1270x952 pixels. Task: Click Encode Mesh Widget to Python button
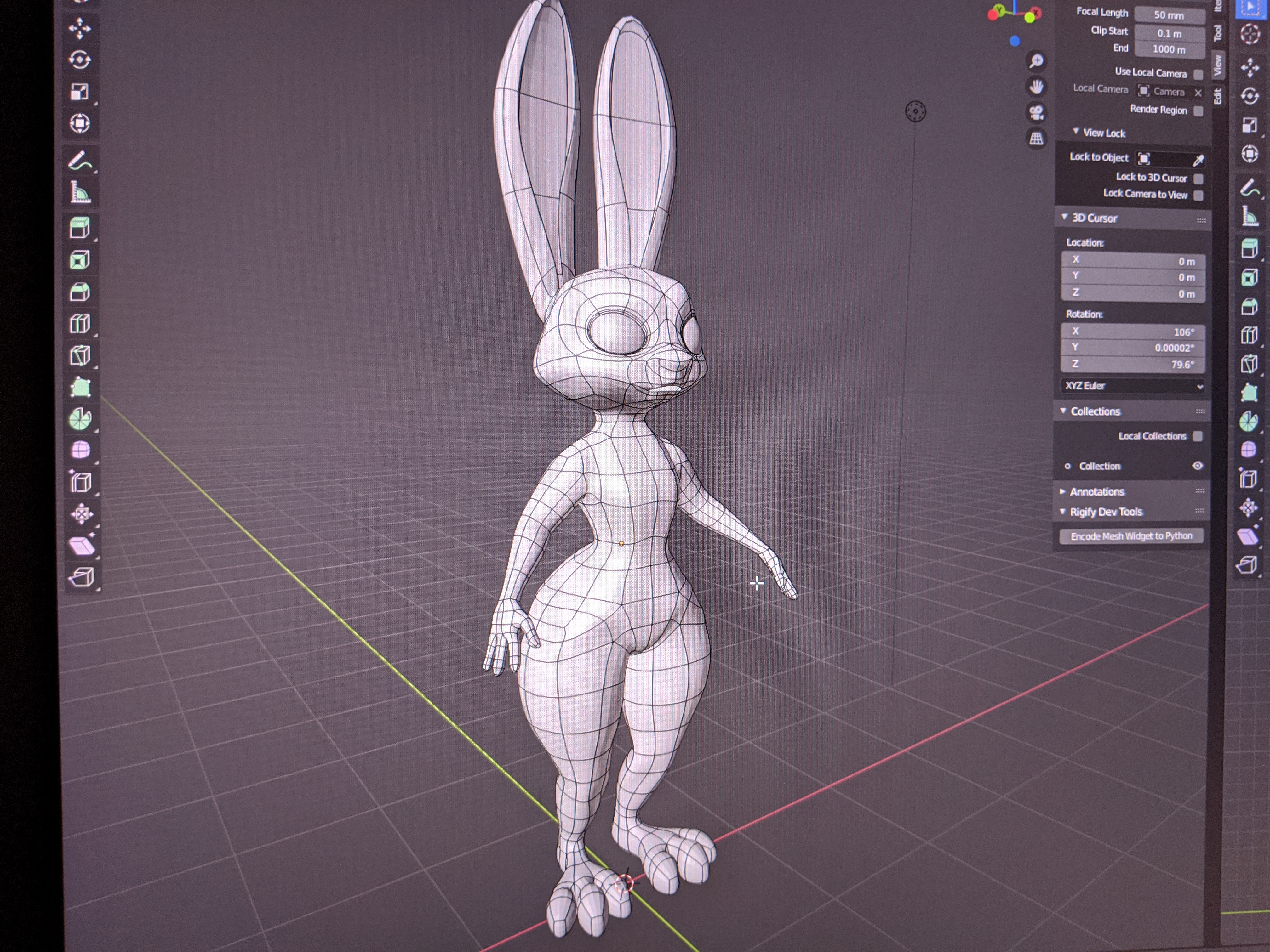pyautogui.click(x=1131, y=536)
